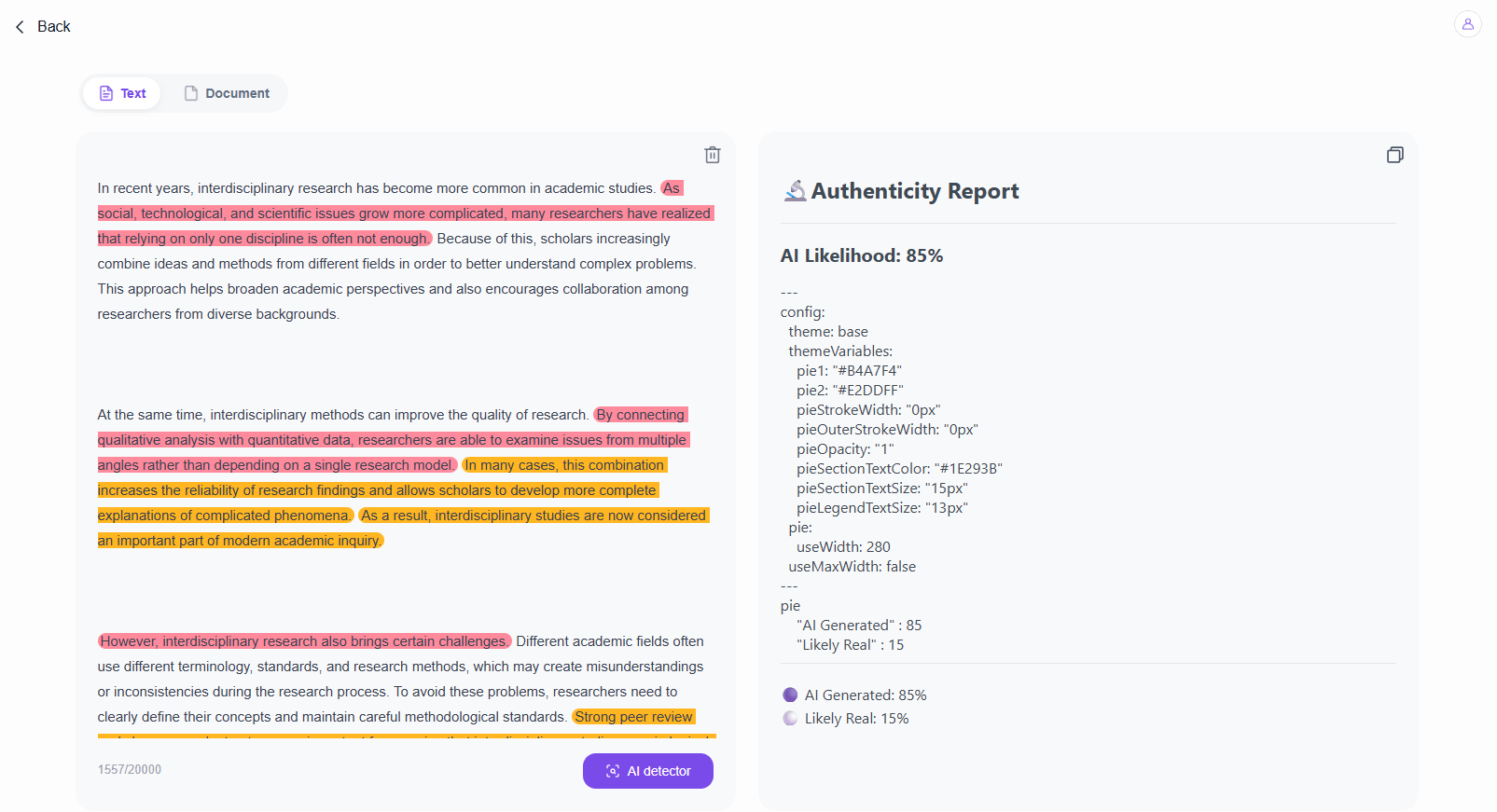The image size is (1497, 812).
Task: Click the orange 'Strong peer review' highlight
Action: pos(634,717)
